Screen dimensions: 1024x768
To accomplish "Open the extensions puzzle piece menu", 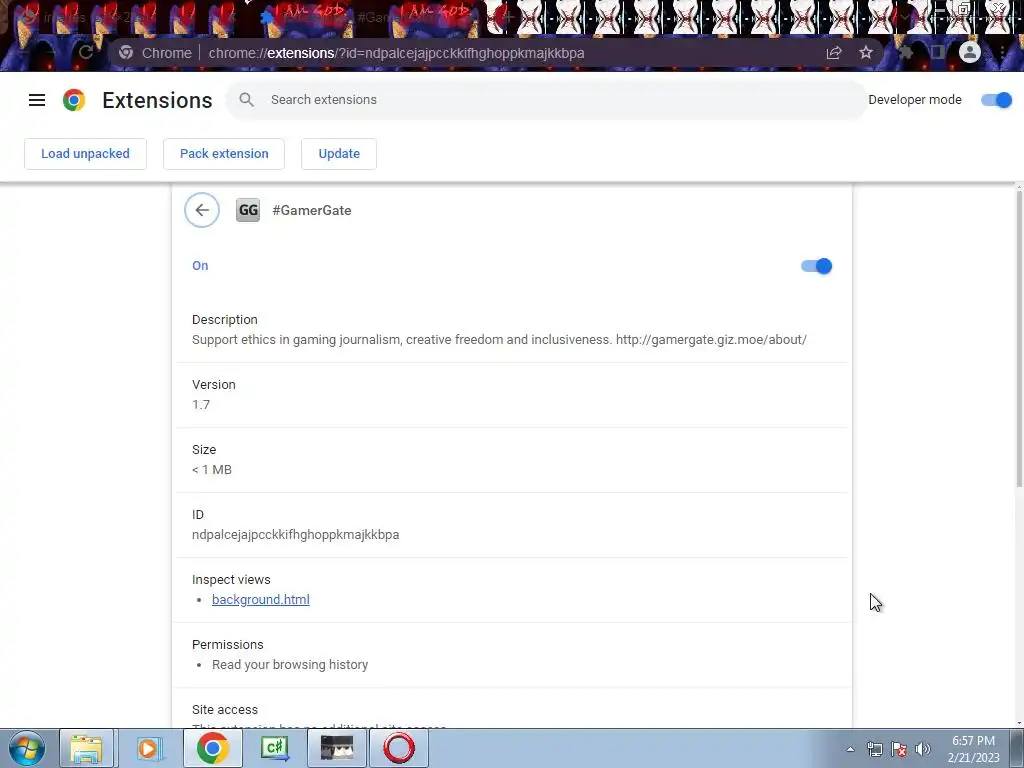I will coord(906,53).
